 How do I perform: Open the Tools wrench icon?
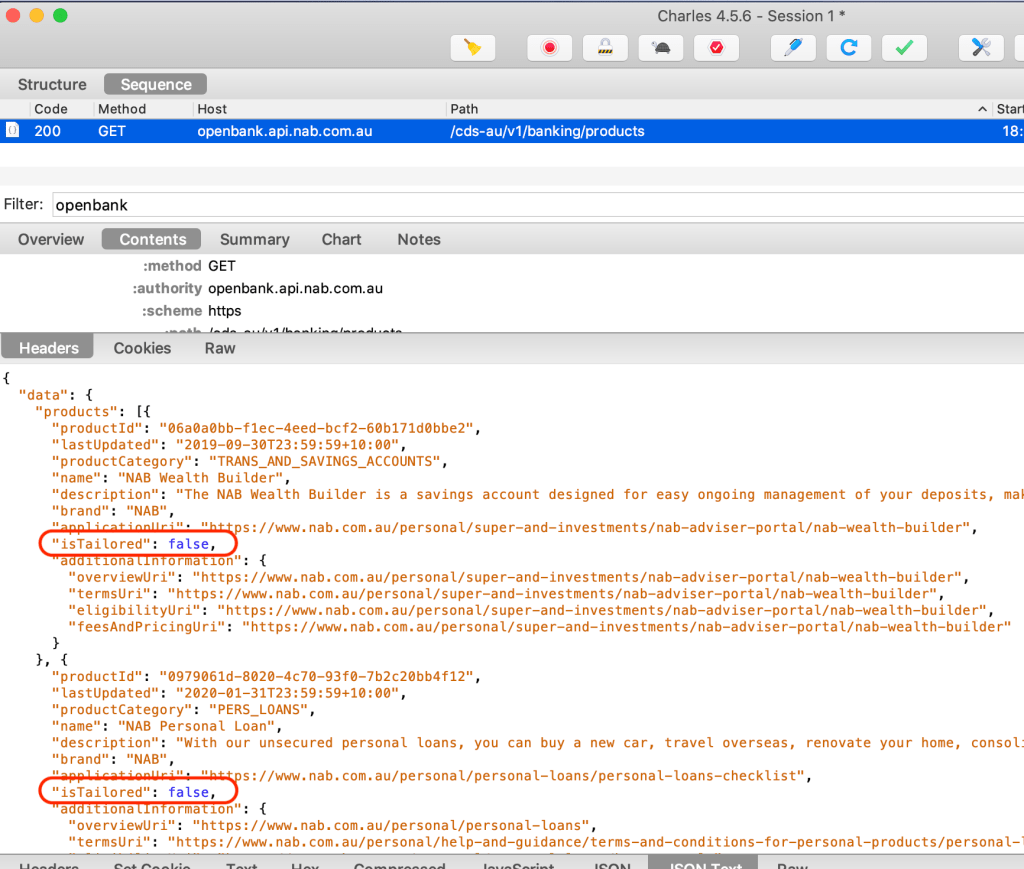click(x=981, y=47)
